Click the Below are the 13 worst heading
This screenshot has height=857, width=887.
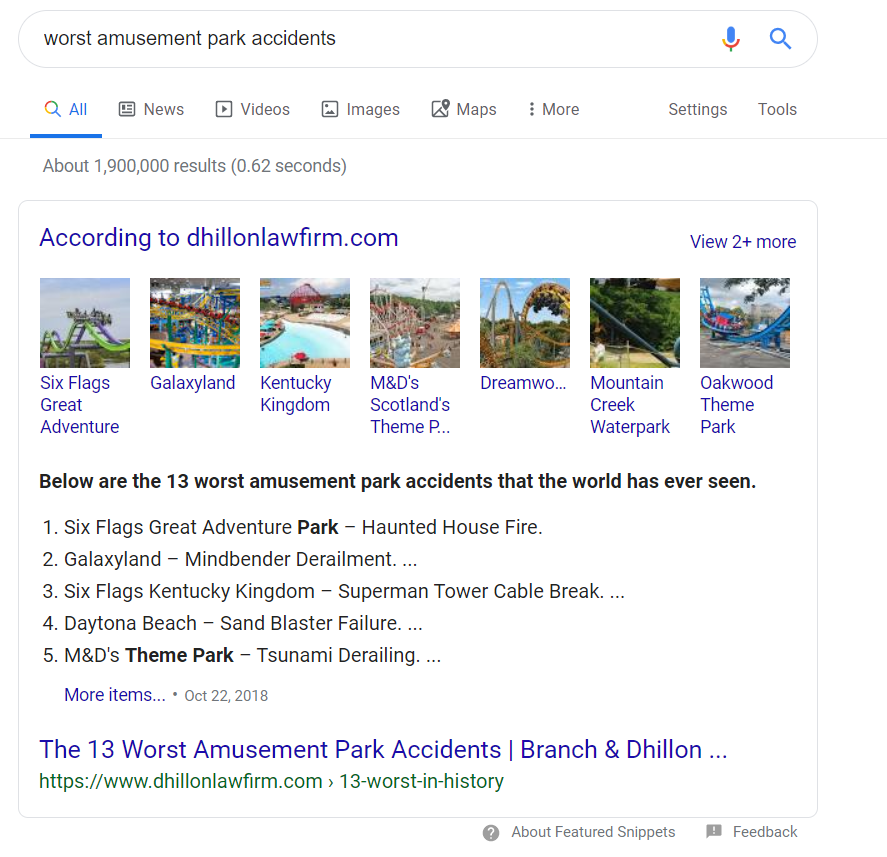(397, 481)
